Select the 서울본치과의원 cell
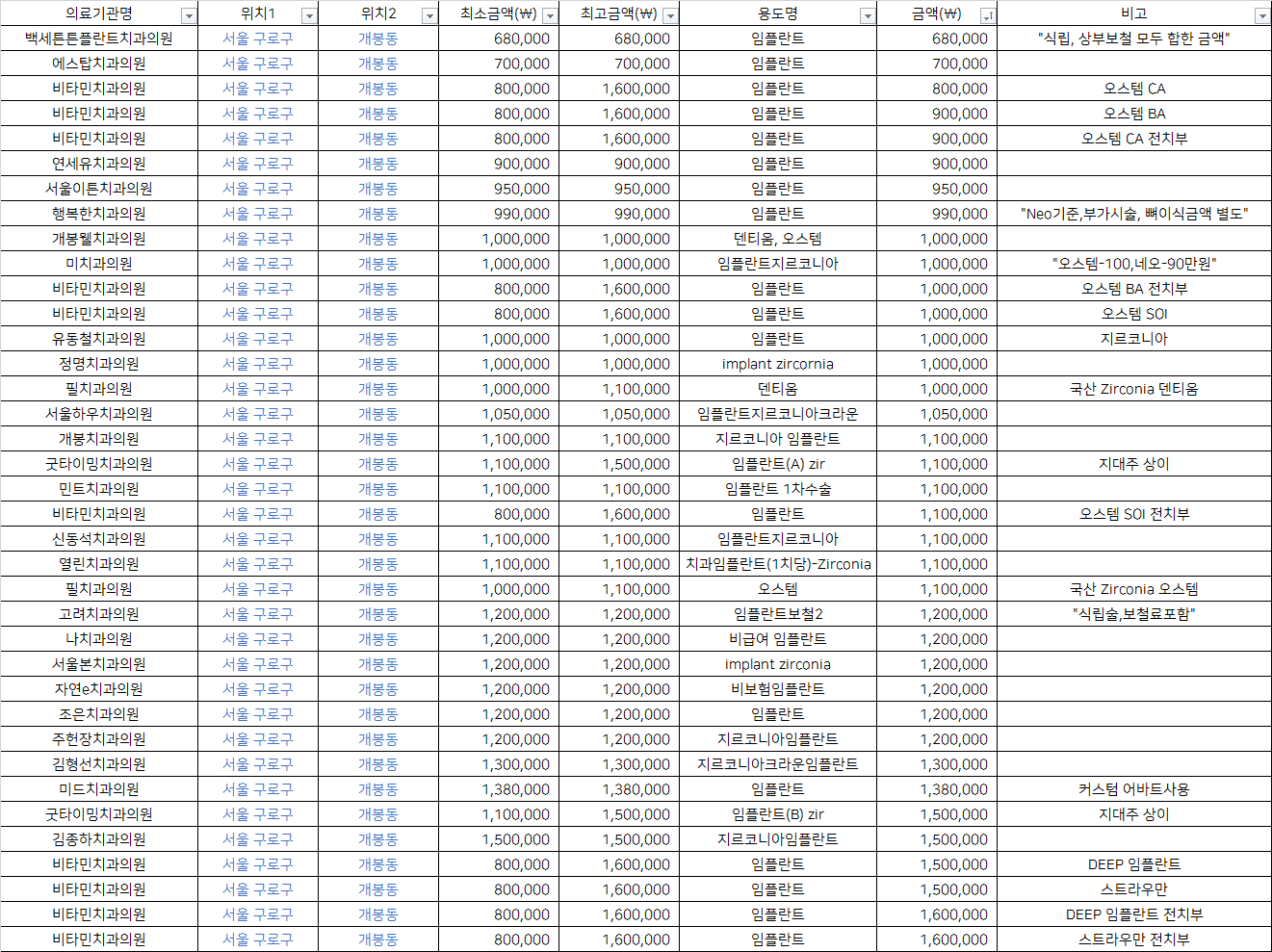This screenshot has height=952, width=1272. coord(99,664)
